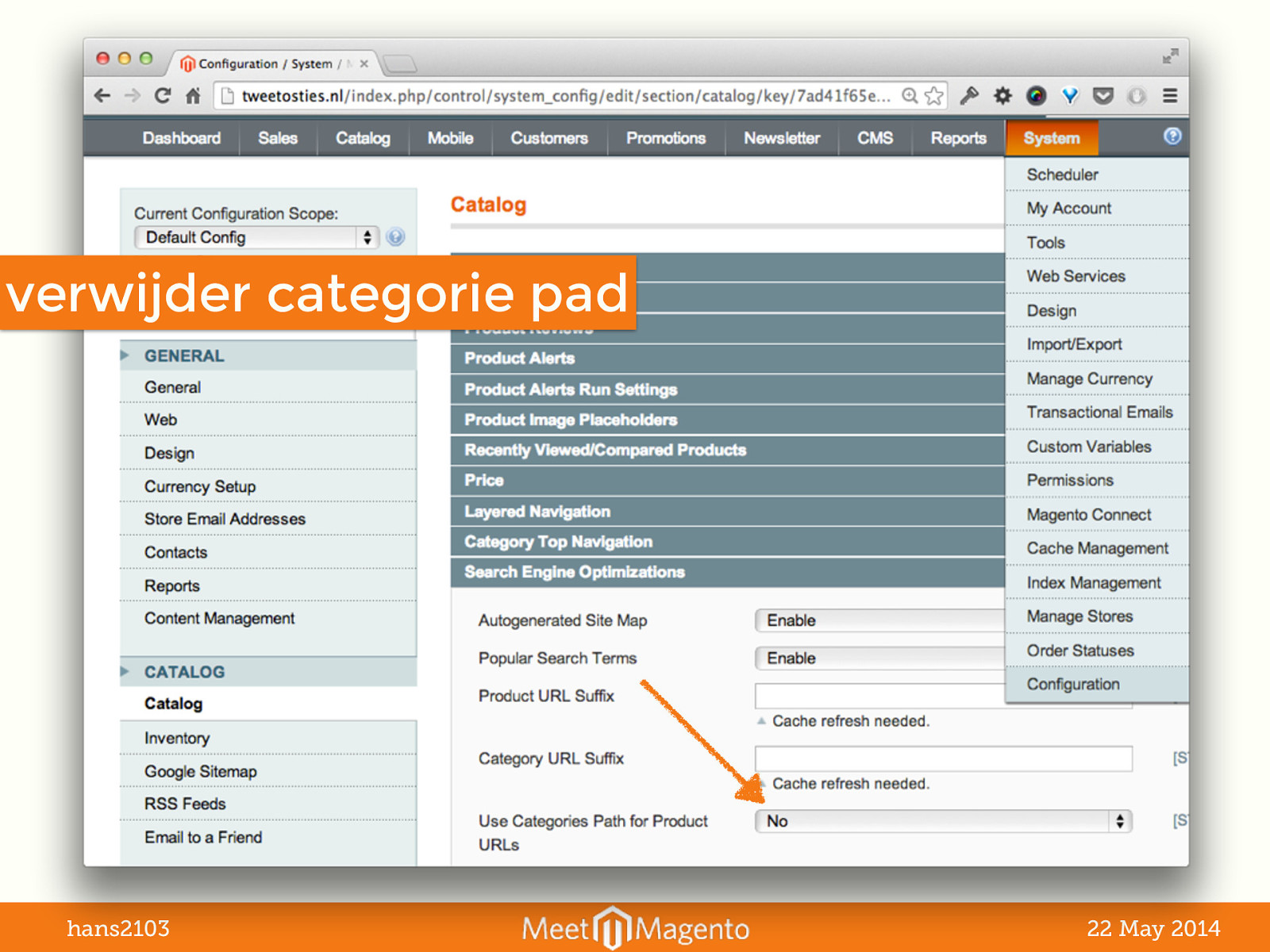1270x952 pixels.
Task: Open the Sales menu
Action: click(278, 138)
